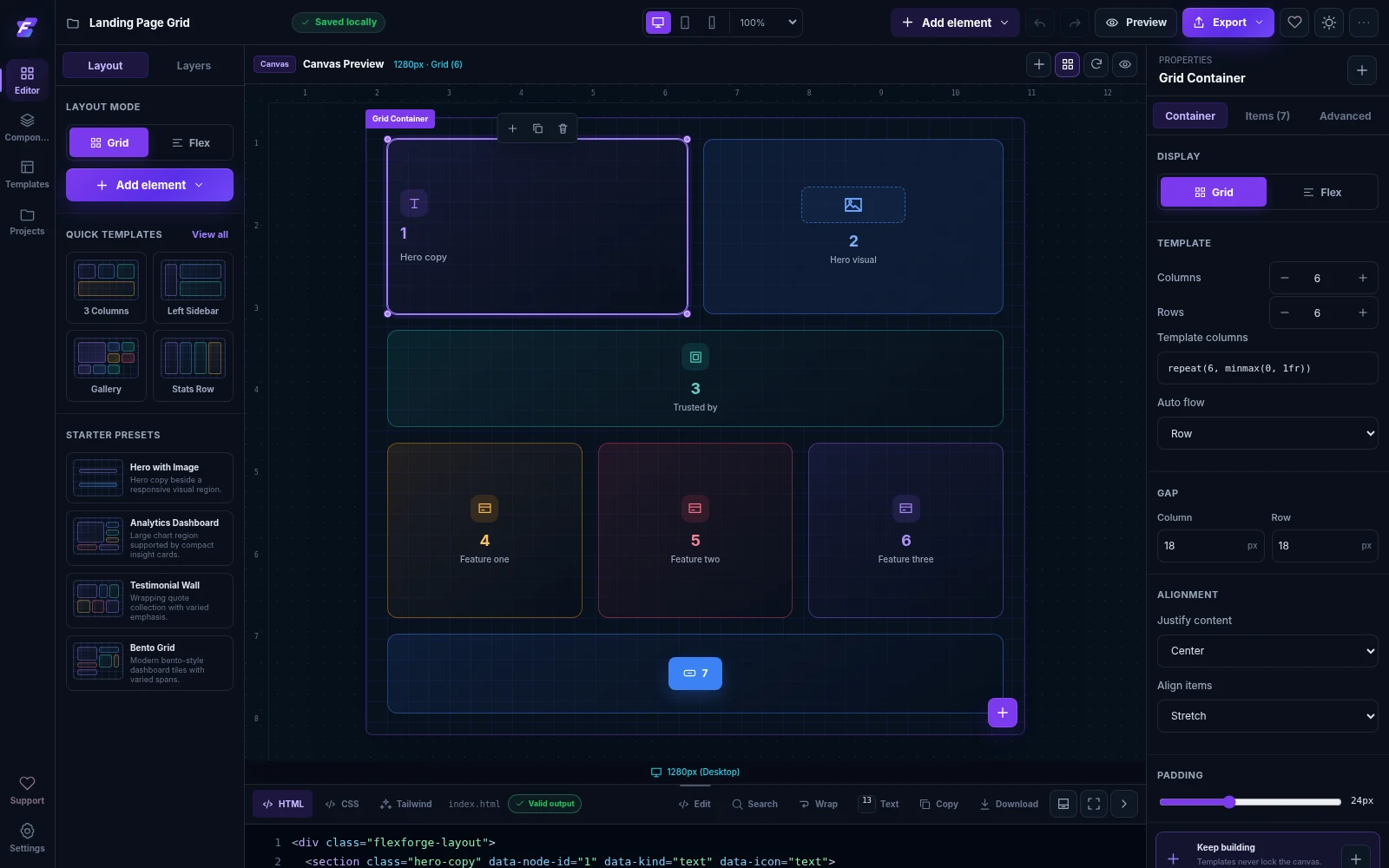Click the redo arrow icon
The image size is (1389, 868).
pyautogui.click(x=1075, y=23)
